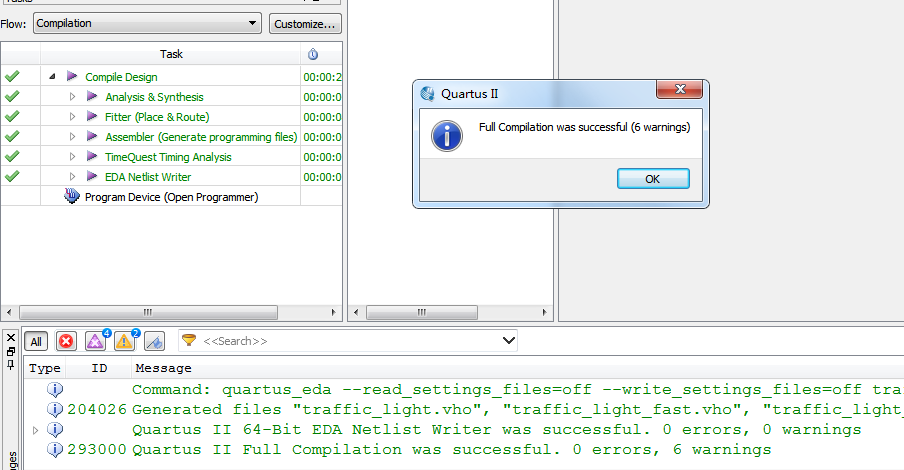Click the info icon in the Quartus II dialog
This screenshot has height=470, width=904.
point(447,136)
